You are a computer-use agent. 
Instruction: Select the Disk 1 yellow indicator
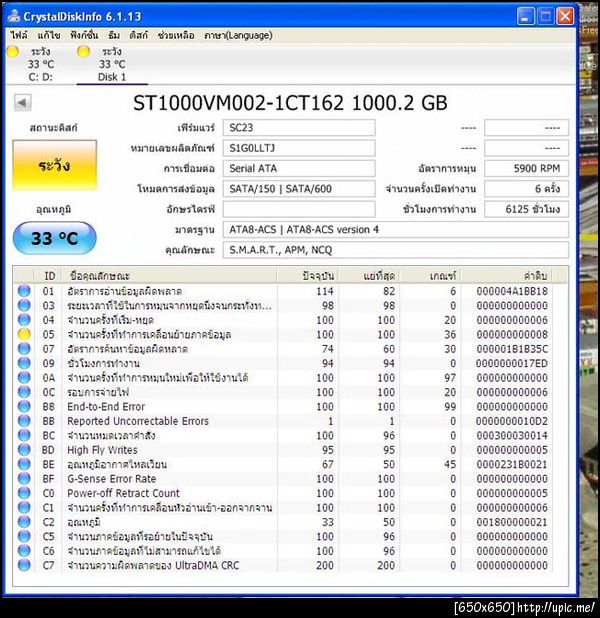pyautogui.click(x=84, y=52)
